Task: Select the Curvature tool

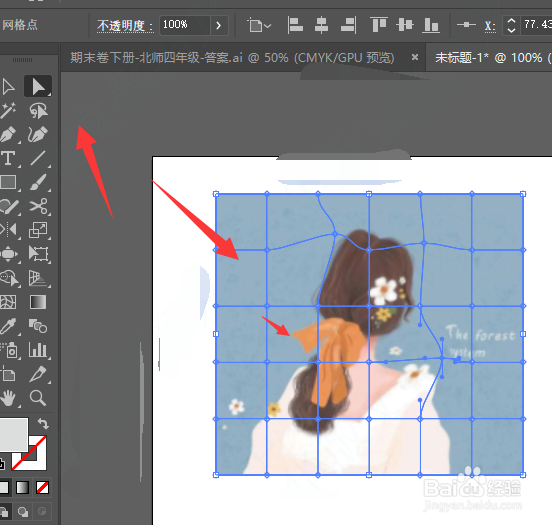Action: point(38,135)
